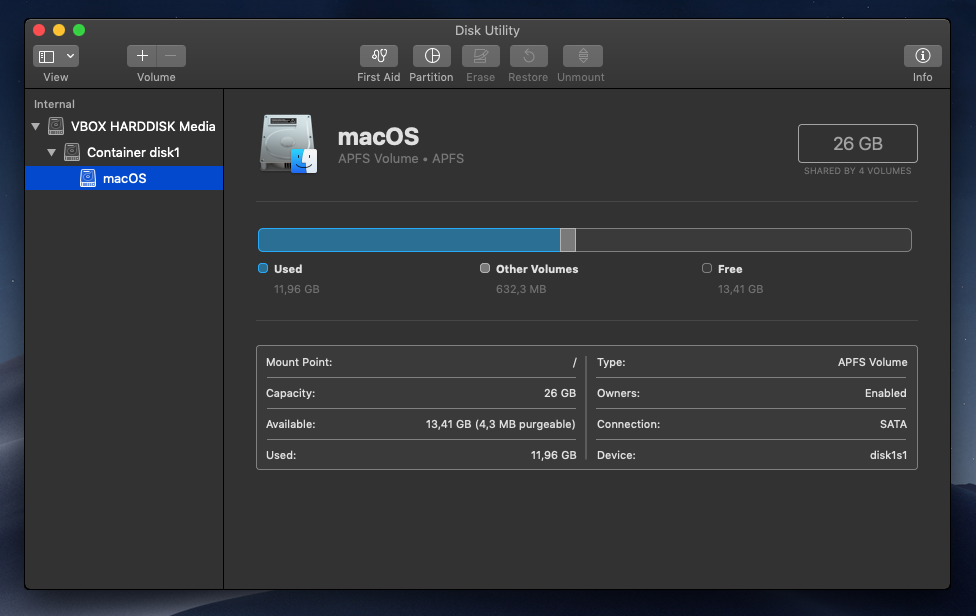Viewport: 976px width, 616px height.
Task: Click the SHARED BY 4 VOLUMES label
Action: (x=857, y=171)
